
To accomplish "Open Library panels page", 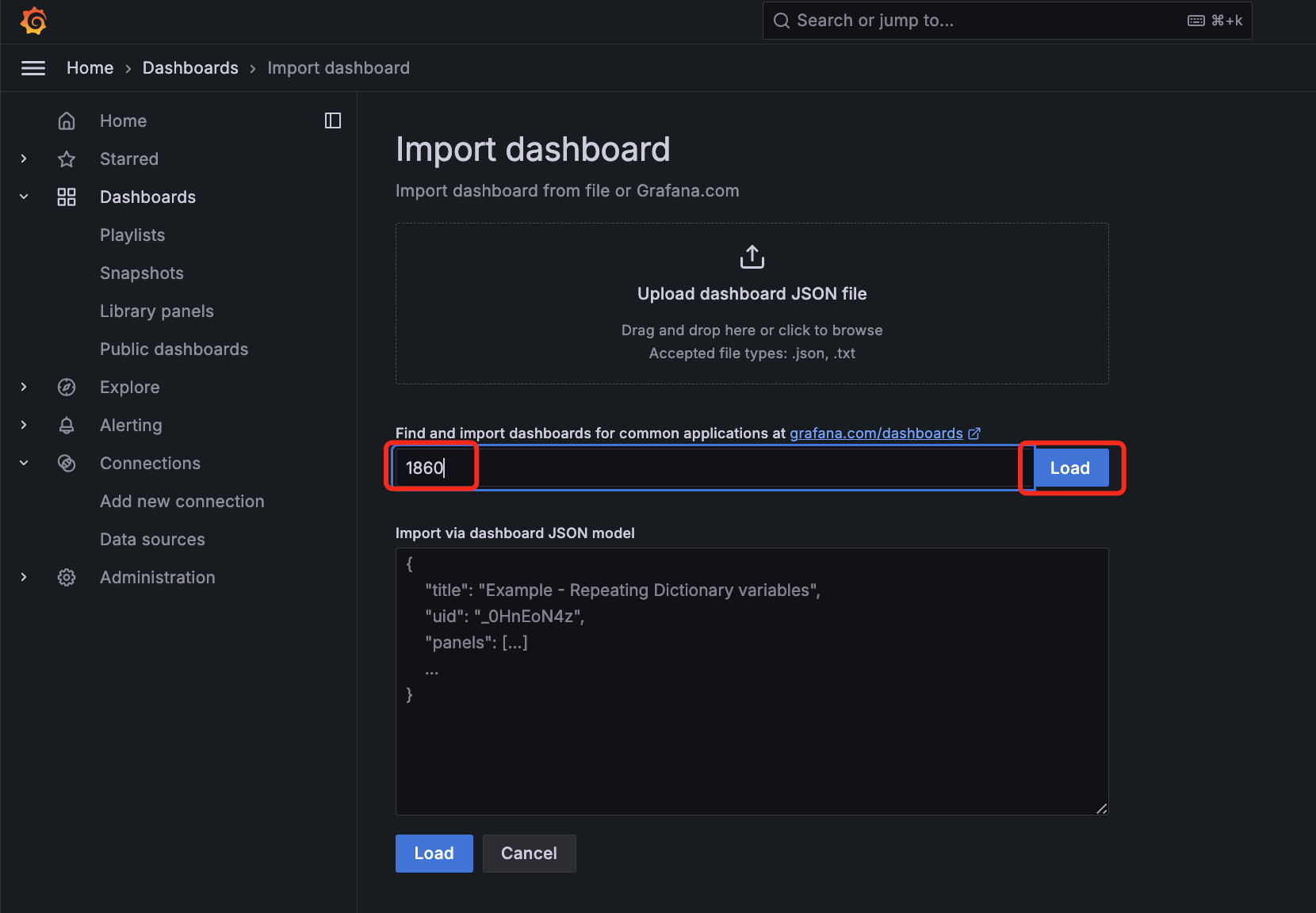I will pos(157,311).
